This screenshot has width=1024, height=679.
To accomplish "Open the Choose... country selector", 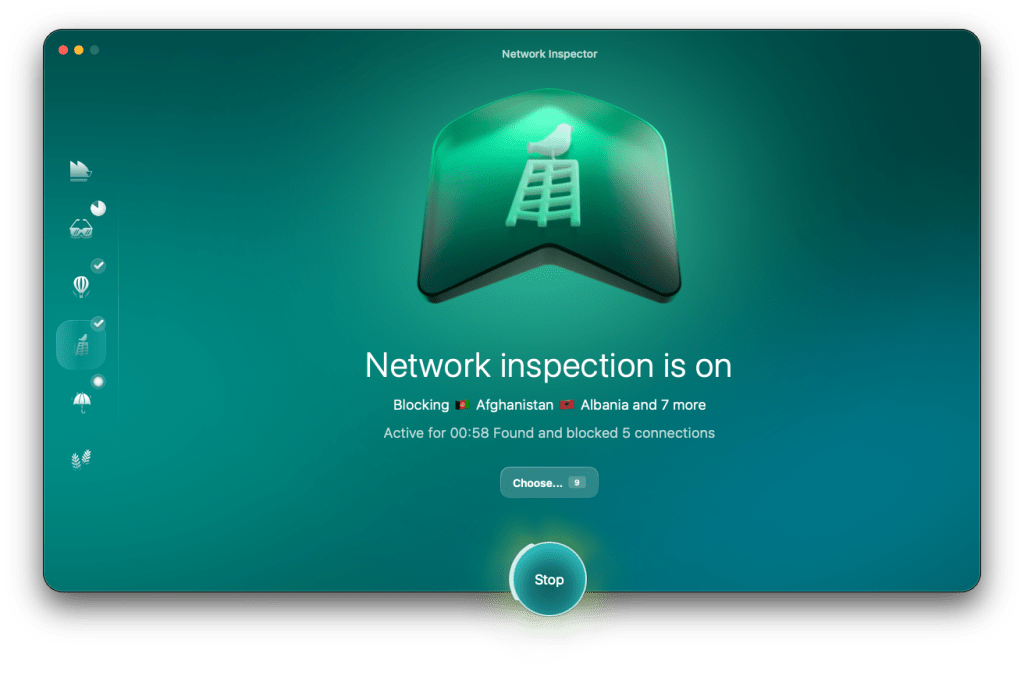I will point(538,483).
